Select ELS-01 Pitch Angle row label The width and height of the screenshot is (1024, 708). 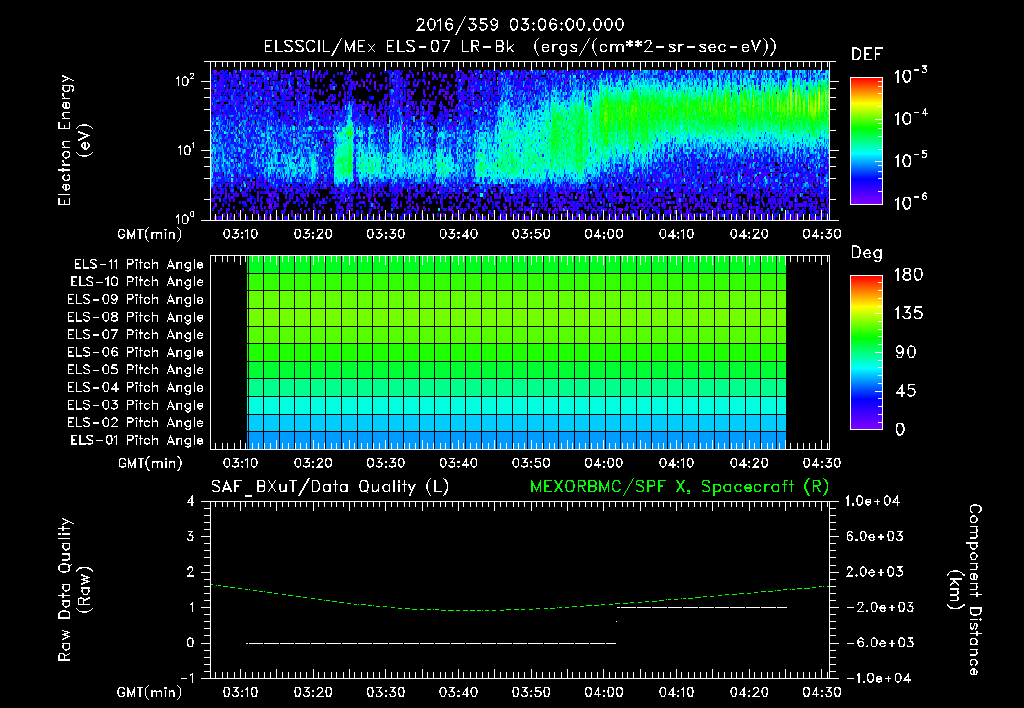136,441
